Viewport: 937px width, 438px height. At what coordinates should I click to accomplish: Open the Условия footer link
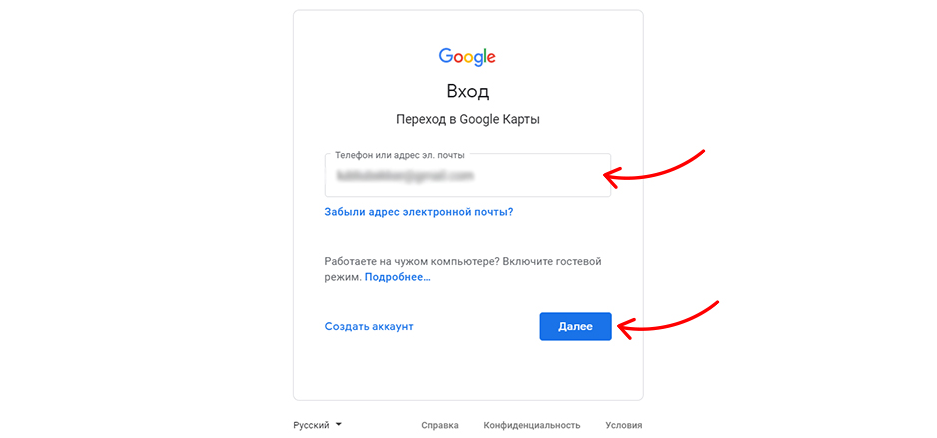(623, 425)
